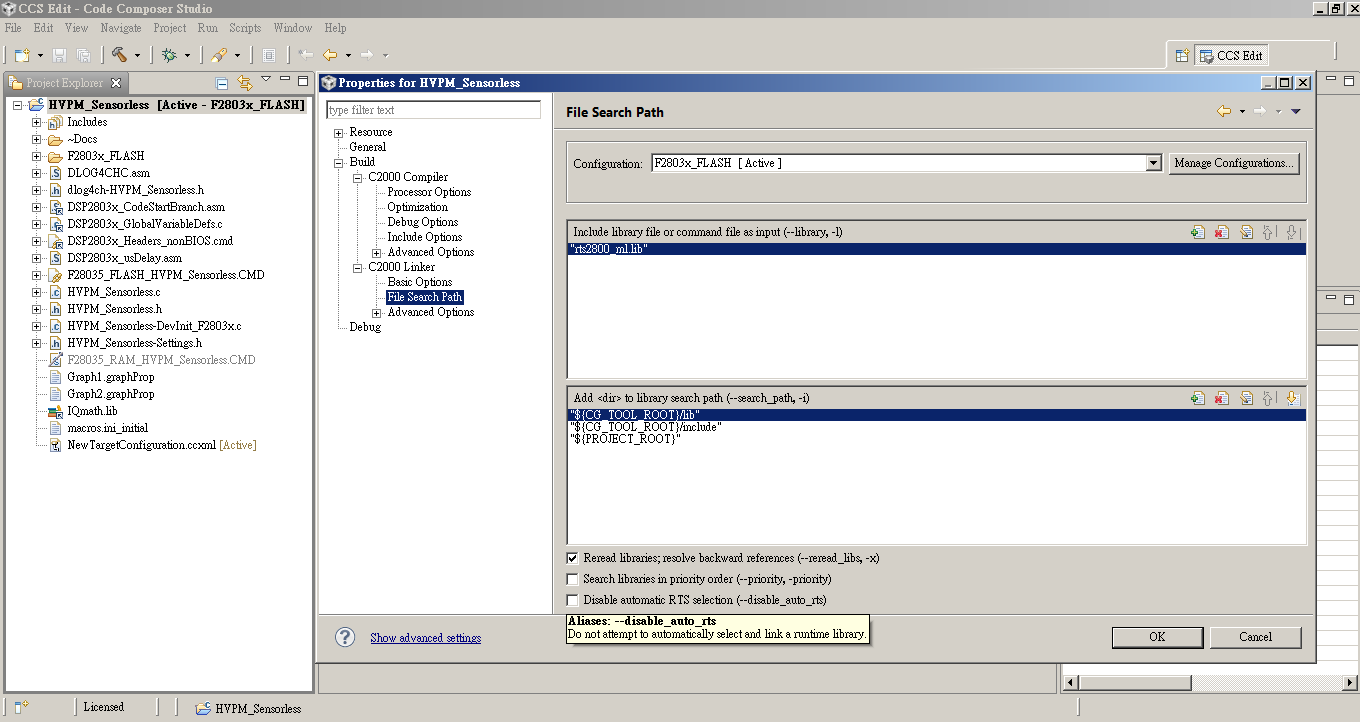Image resolution: width=1360 pixels, height=722 pixels.
Task: Open the Window menu
Action: (293, 28)
